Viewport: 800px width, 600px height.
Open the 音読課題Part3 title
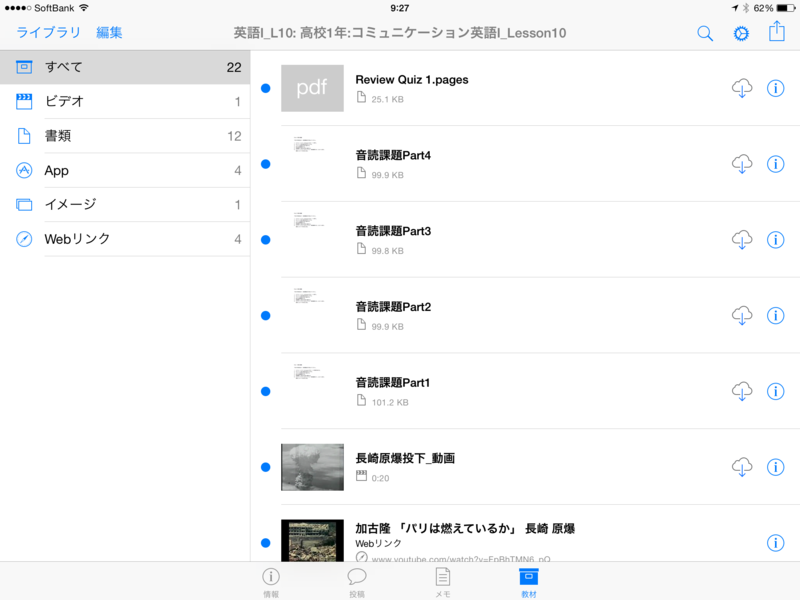393,231
